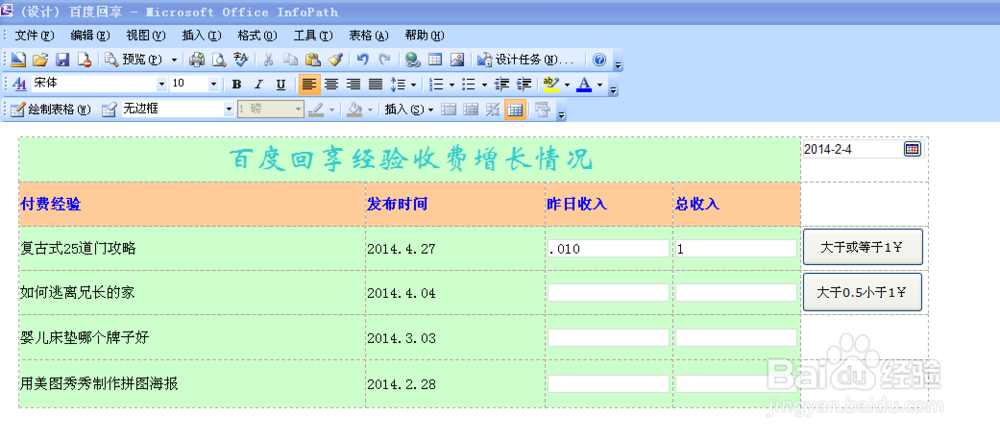Open the 文件(F) menu
Screen dimensions: 1000x440
pyautogui.click(x=34, y=35)
